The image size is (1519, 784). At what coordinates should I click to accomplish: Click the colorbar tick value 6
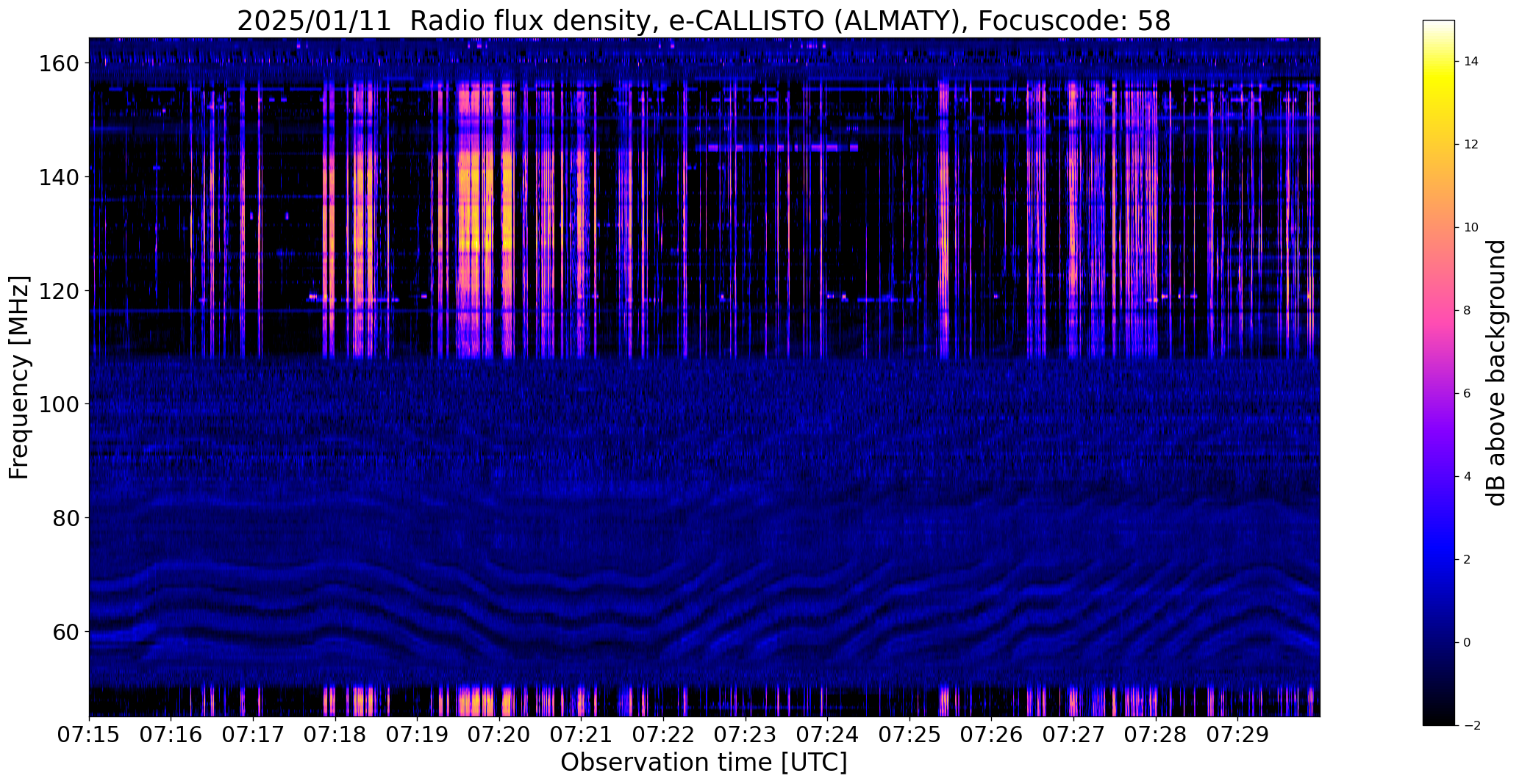[x=1468, y=394]
